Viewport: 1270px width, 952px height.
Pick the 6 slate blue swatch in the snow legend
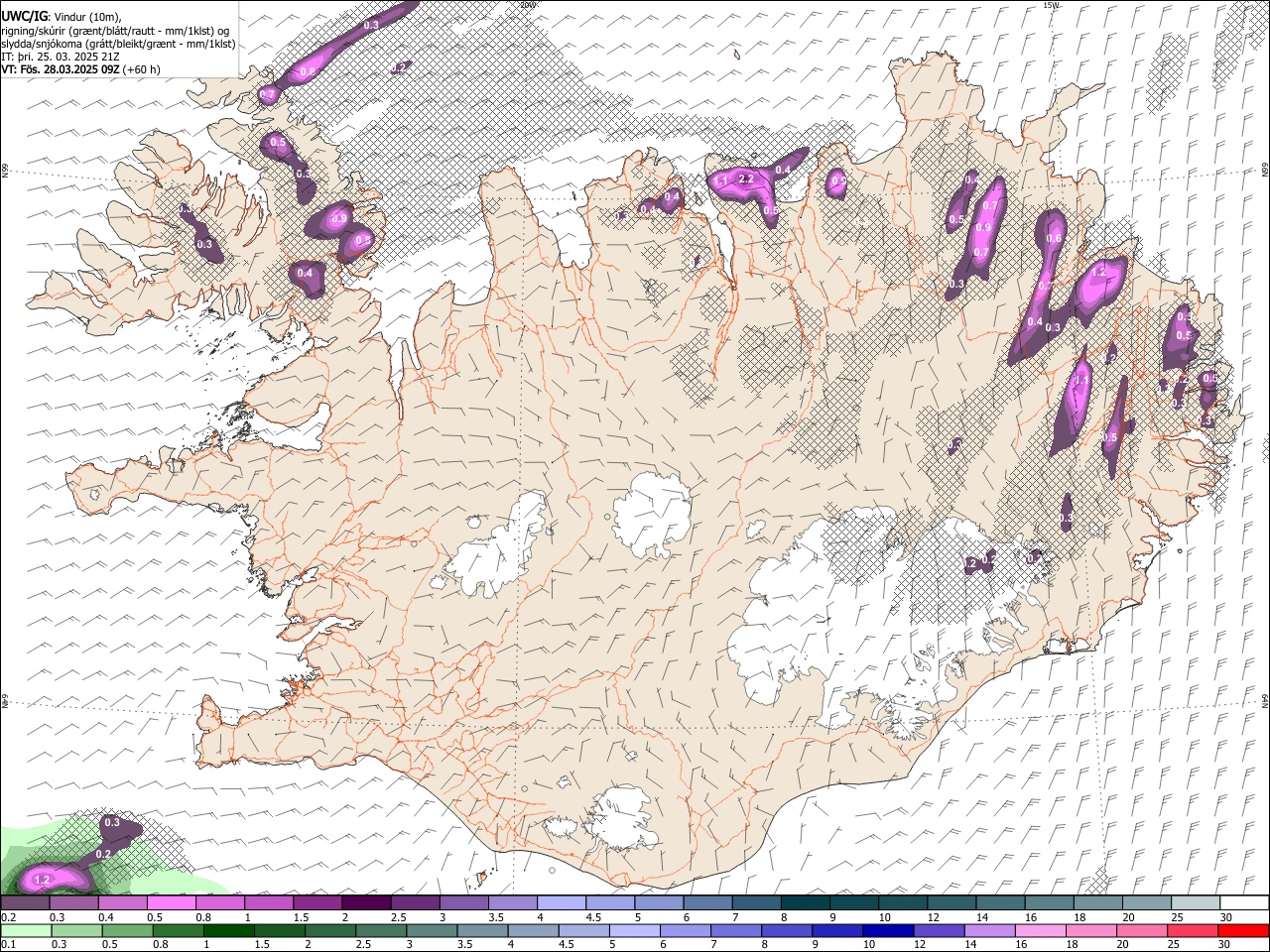(707, 903)
